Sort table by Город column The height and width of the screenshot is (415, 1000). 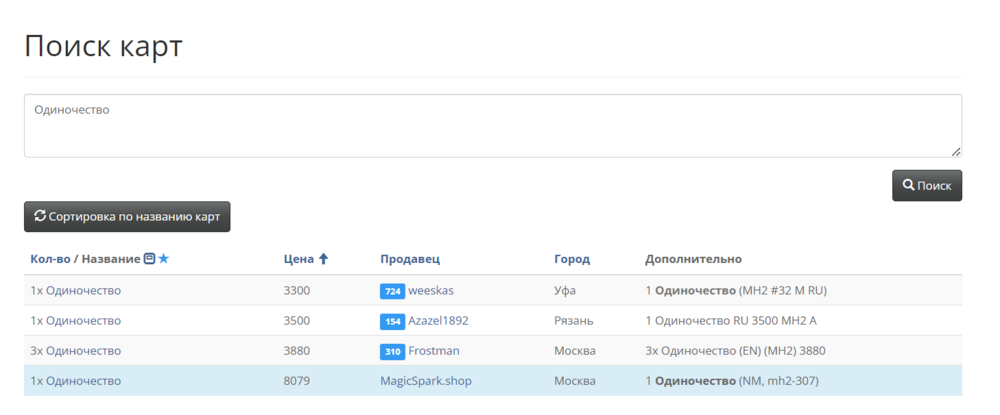click(x=572, y=259)
